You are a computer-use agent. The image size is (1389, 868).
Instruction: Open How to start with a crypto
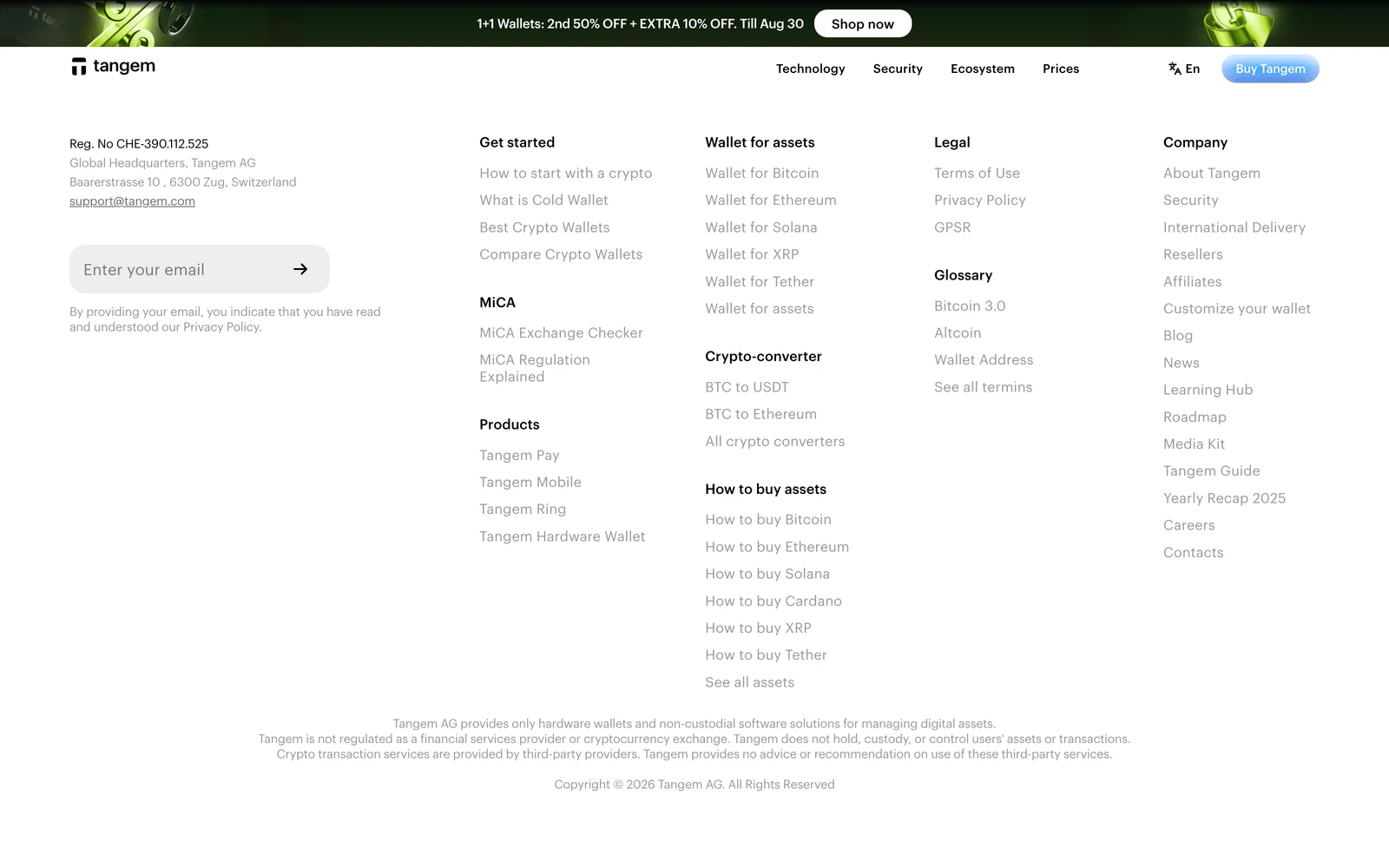point(565,173)
